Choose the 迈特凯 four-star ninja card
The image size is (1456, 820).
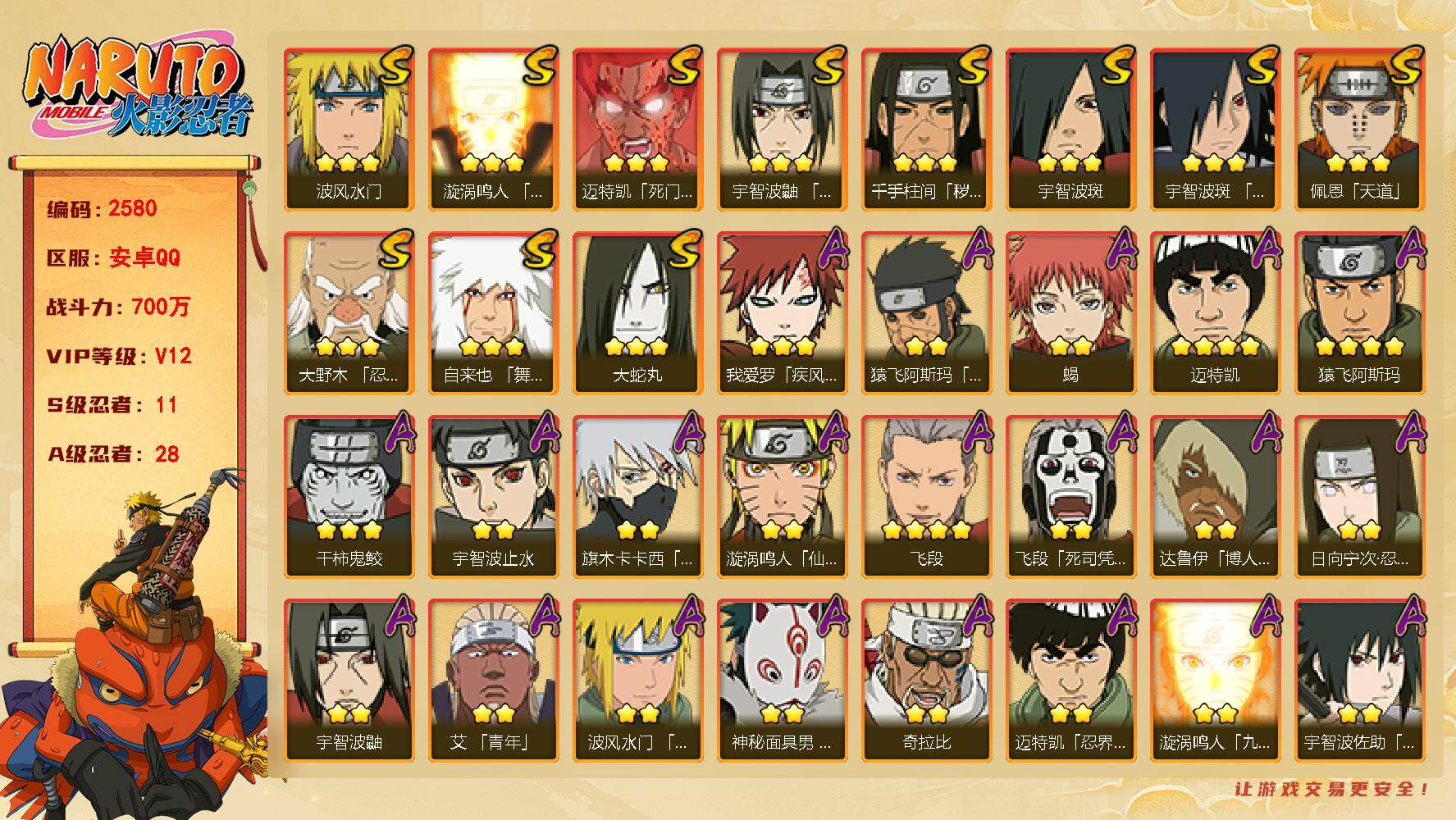1215,313
